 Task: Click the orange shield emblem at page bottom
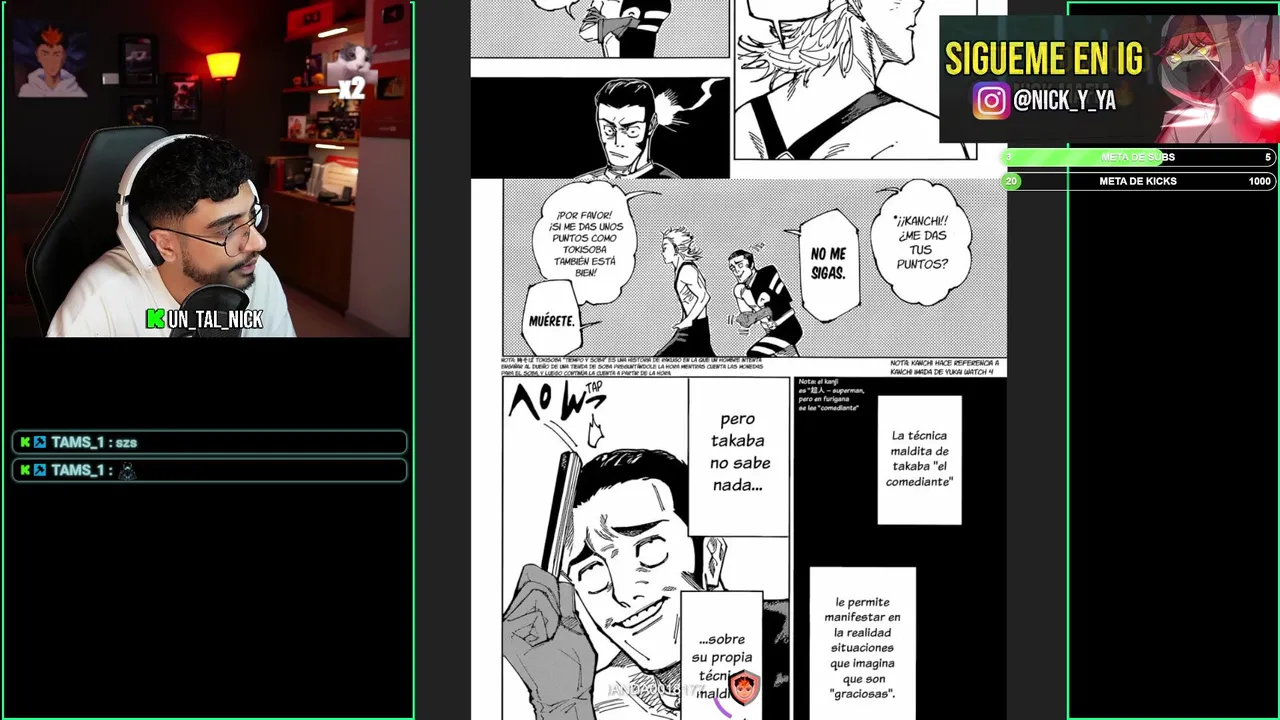pos(743,686)
